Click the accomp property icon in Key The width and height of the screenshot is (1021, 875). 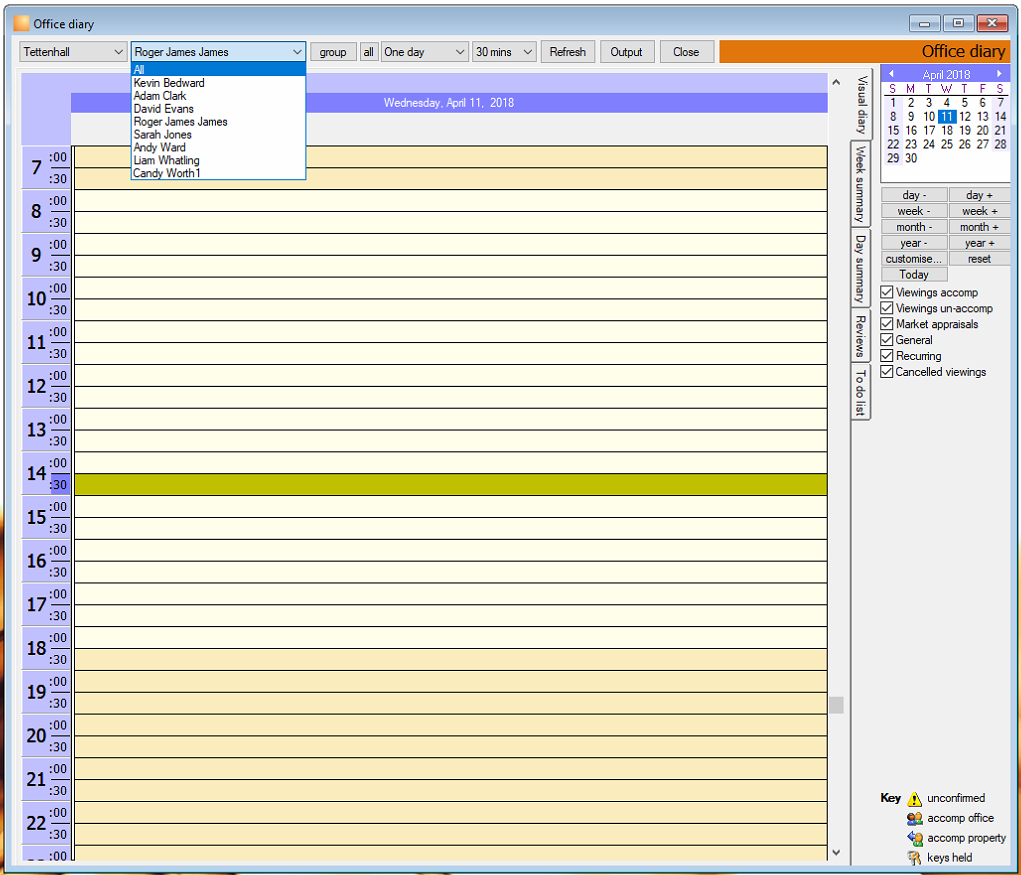click(914, 839)
